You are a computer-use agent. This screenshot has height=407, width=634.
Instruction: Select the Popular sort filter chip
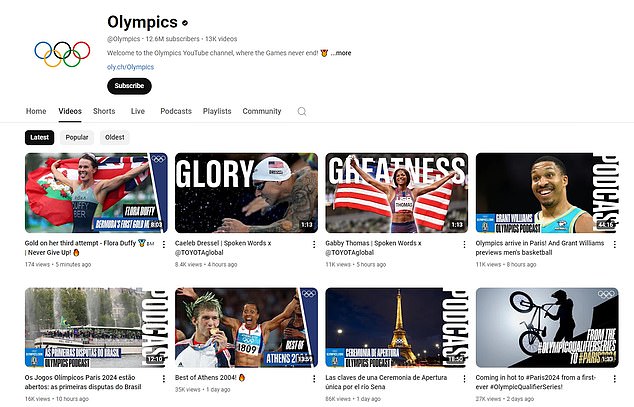pyautogui.click(x=77, y=137)
